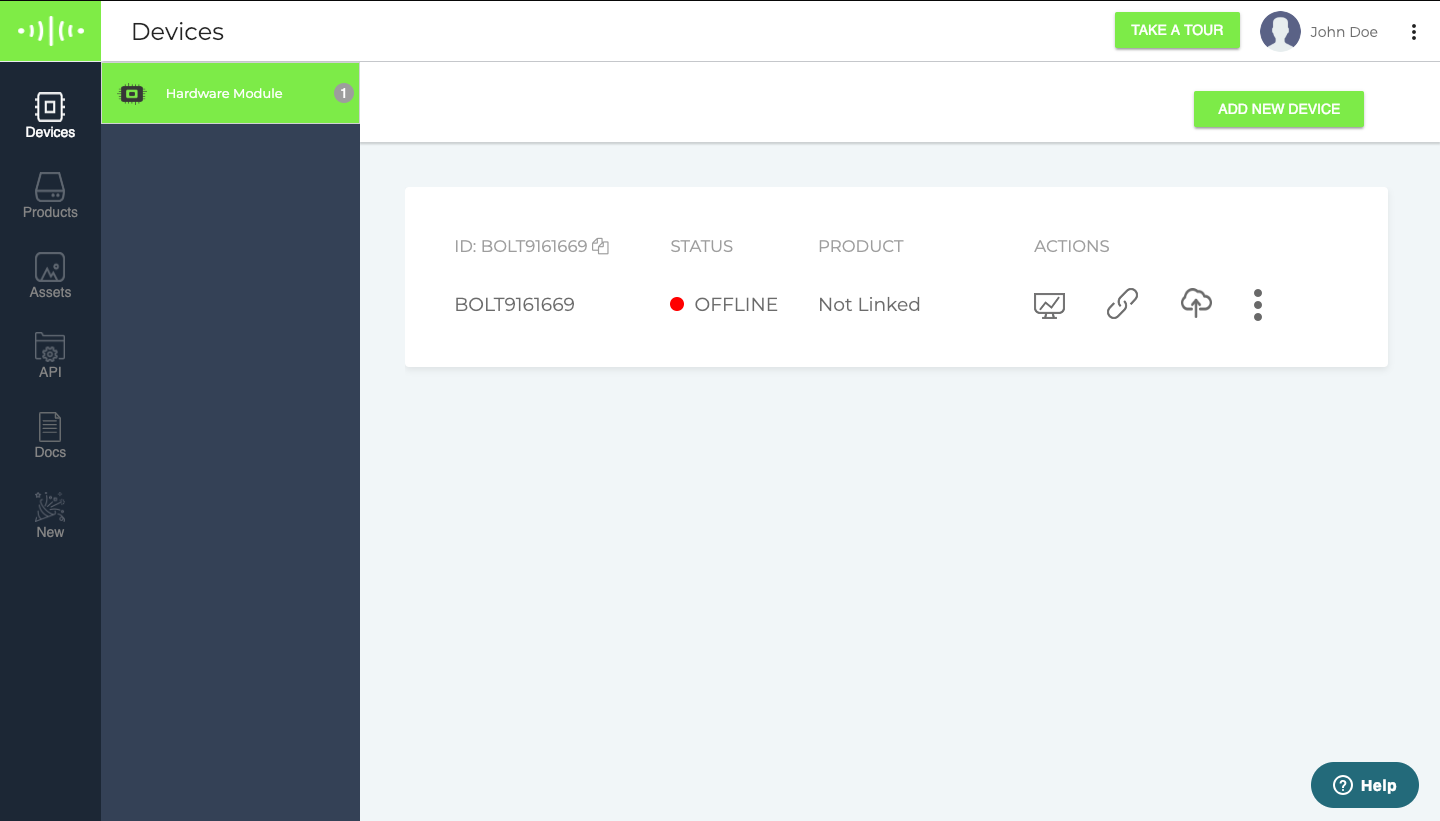
Task: Open the Help widget
Action: tap(1365, 785)
